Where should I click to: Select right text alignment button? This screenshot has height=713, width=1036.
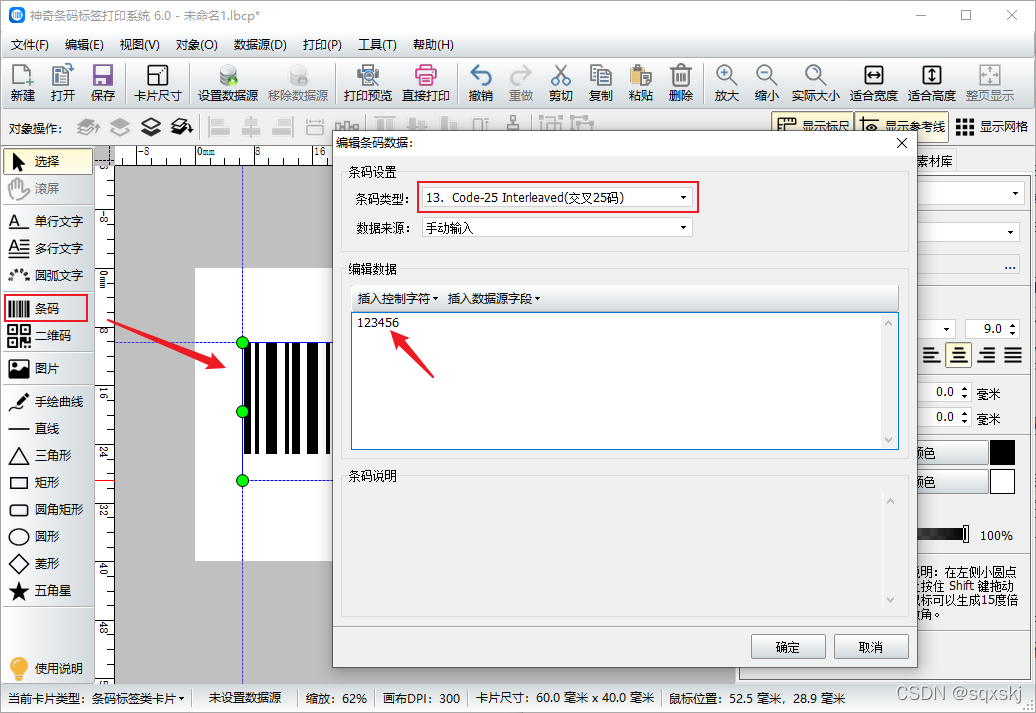point(986,356)
